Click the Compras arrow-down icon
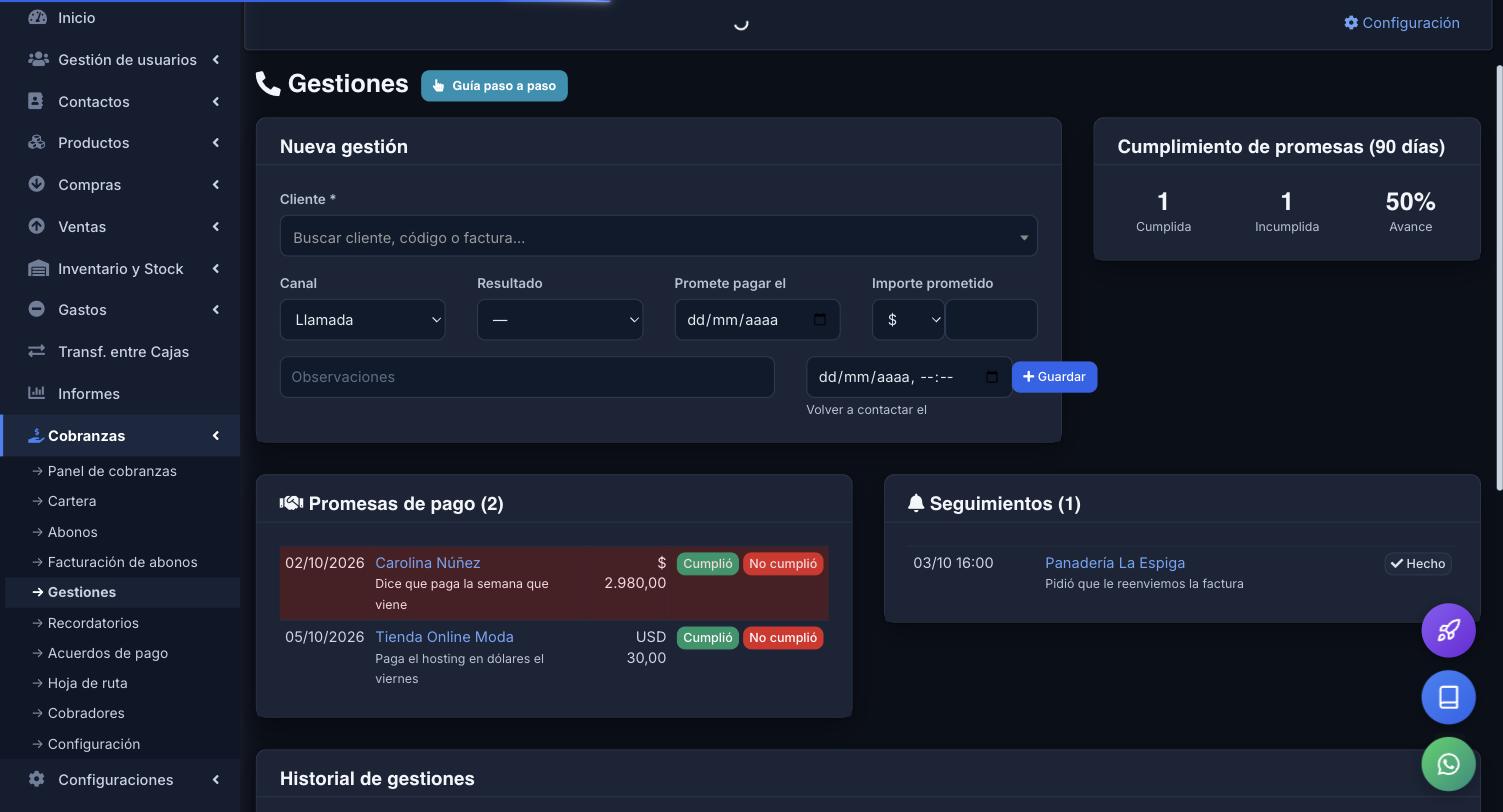 [x=36, y=184]
